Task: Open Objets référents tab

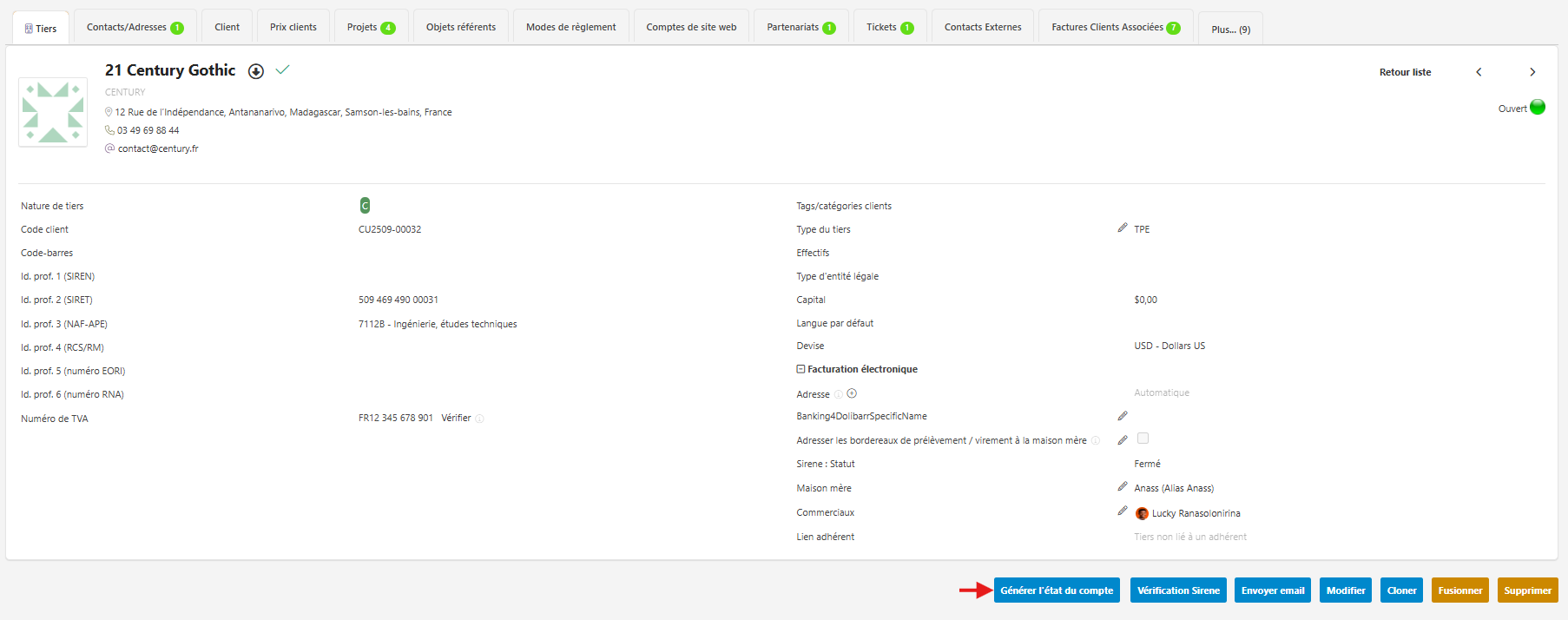Action: 461,27
